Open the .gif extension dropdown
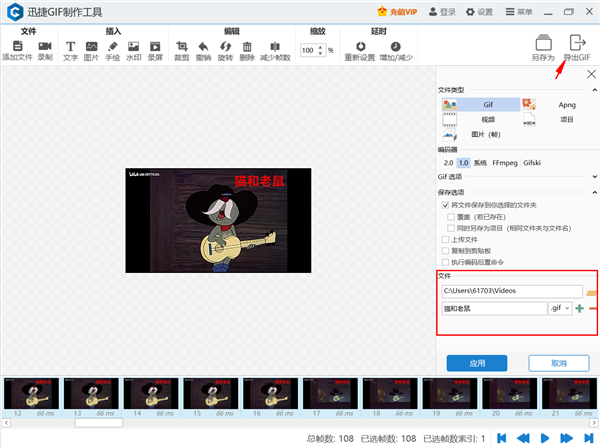This screenshot has height=448, width=600. click(x=561, y=308)
